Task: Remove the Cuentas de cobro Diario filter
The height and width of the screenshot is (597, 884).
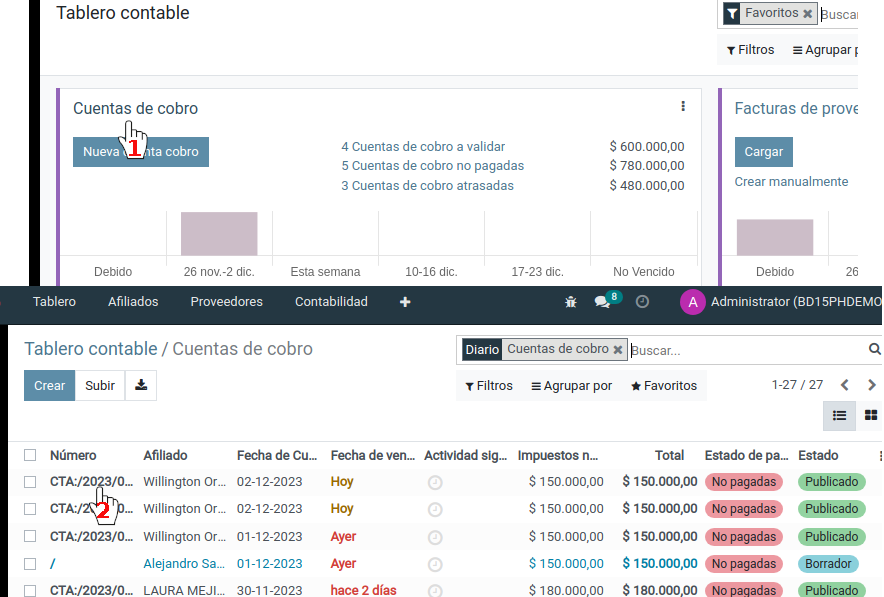Action: coord(618,350)
